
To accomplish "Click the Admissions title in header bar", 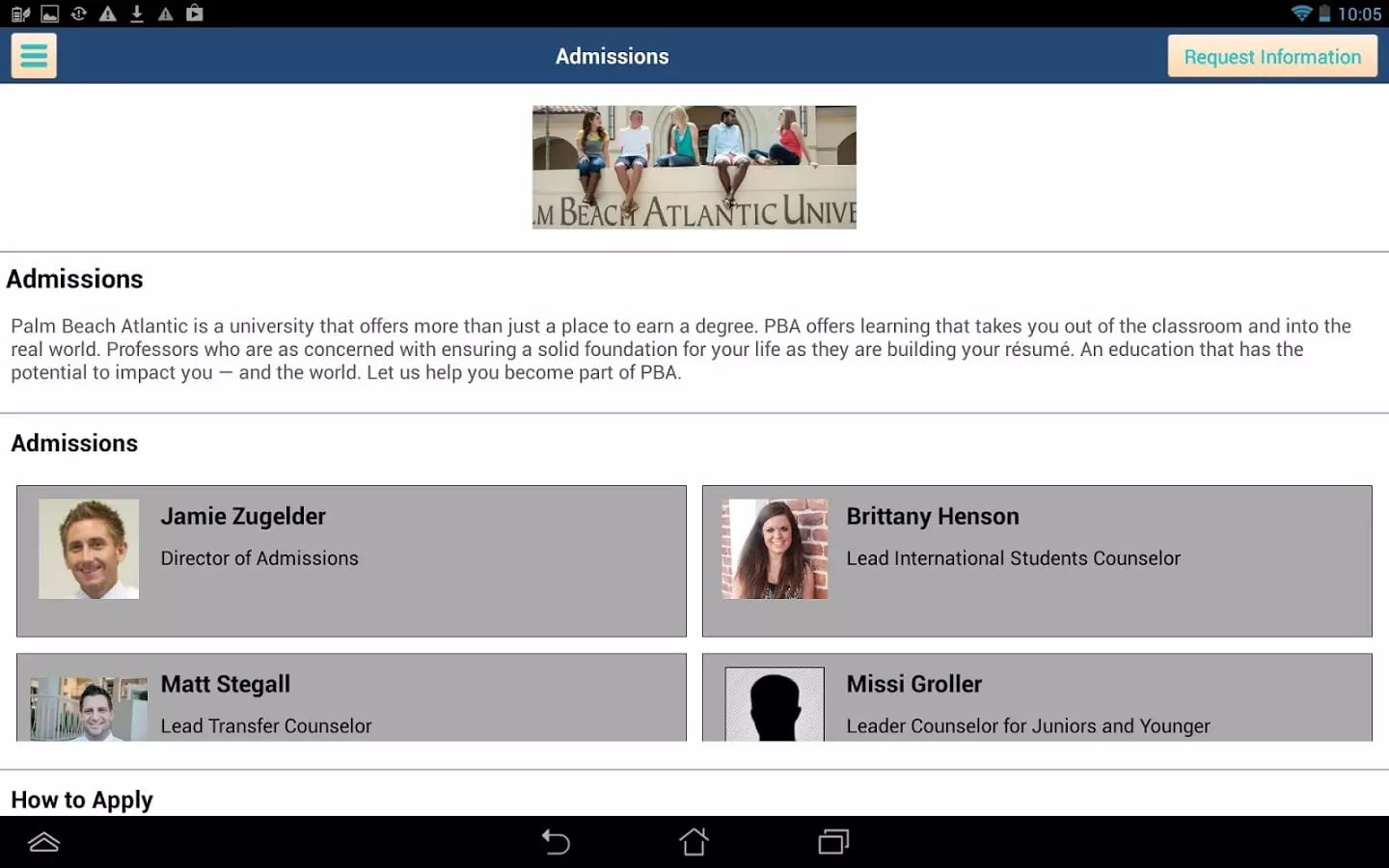I will coord(613,56).
